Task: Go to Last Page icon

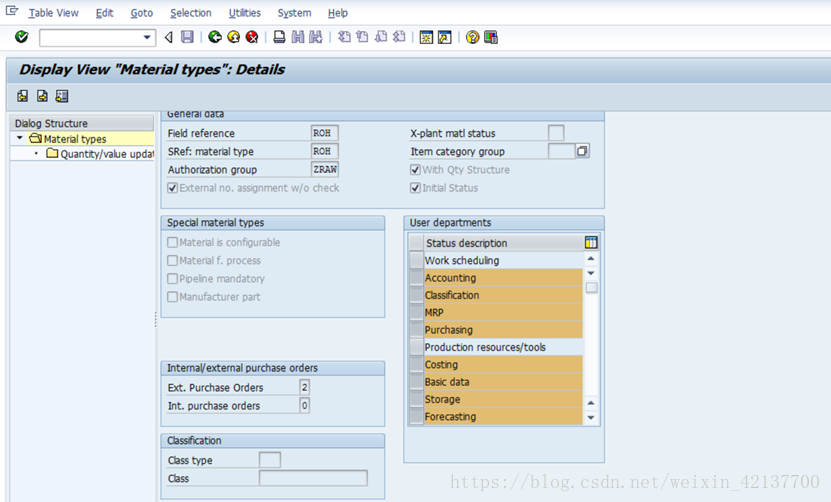Action: click(399, 37)
